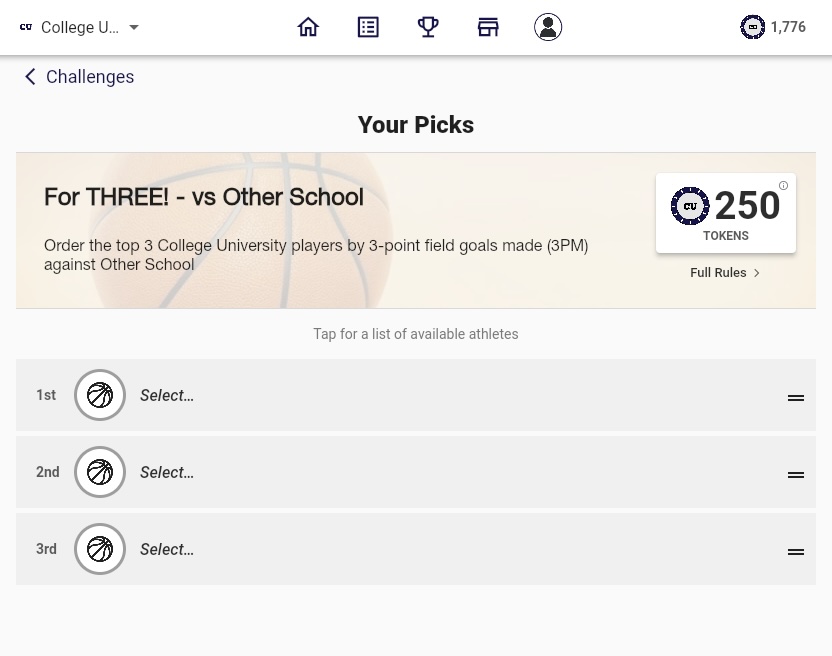This screenshot has width=832, height=656.
Task: Open the trophy challenges icon
Action: [x=428, y=27]
